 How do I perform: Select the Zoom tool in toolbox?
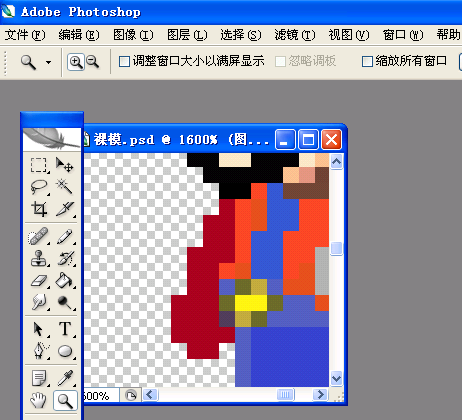point(65,400)
